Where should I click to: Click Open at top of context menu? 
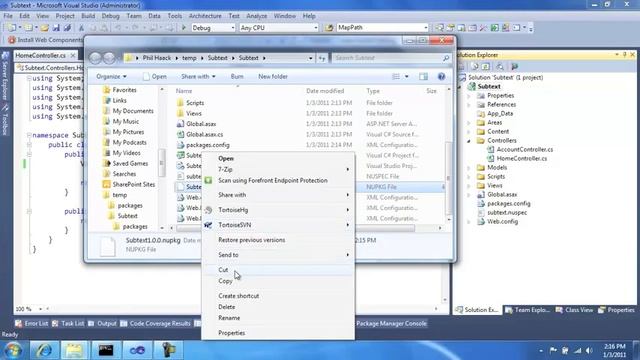[278, 158]
